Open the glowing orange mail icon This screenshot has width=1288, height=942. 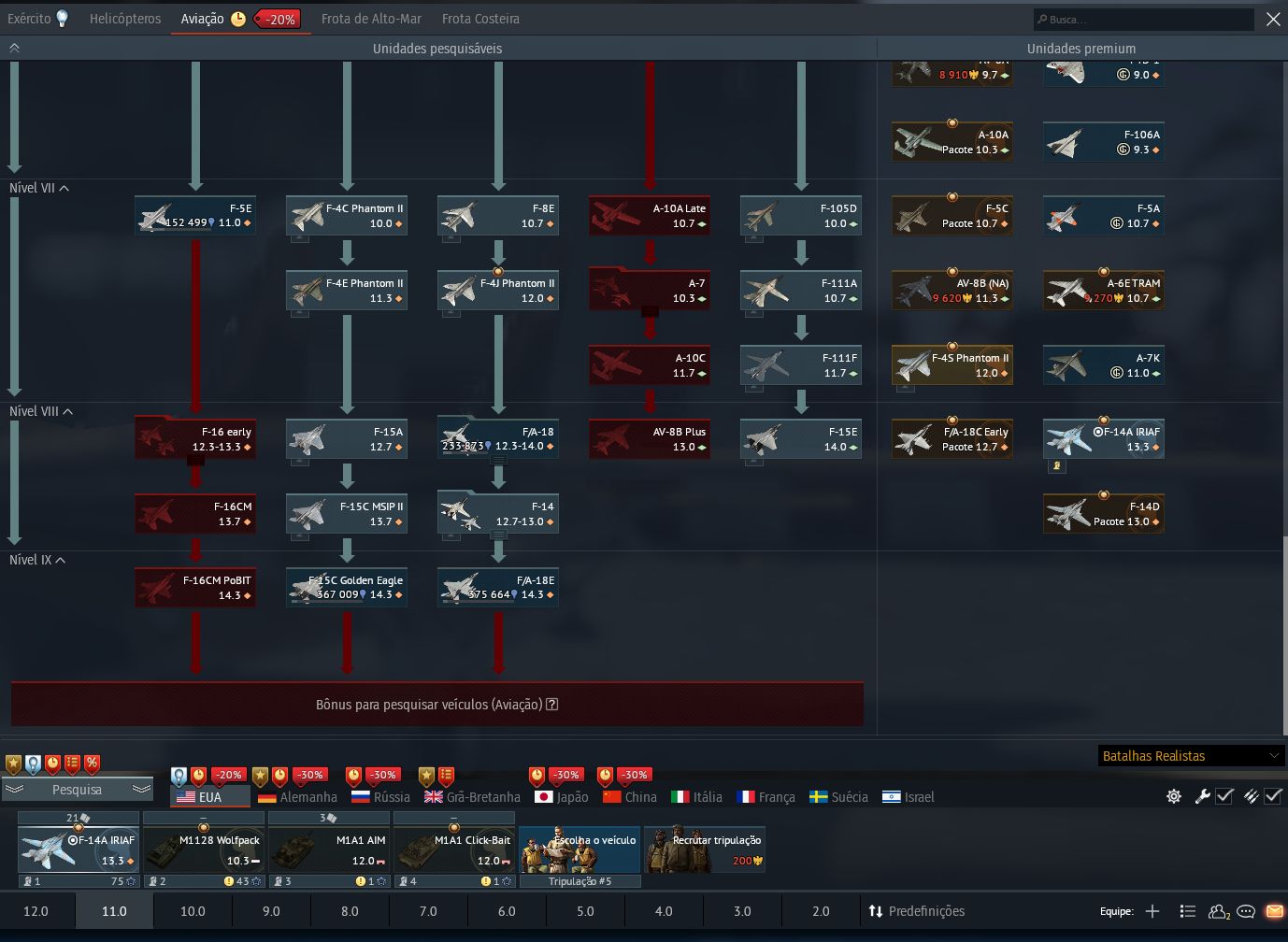[1274, 911]
